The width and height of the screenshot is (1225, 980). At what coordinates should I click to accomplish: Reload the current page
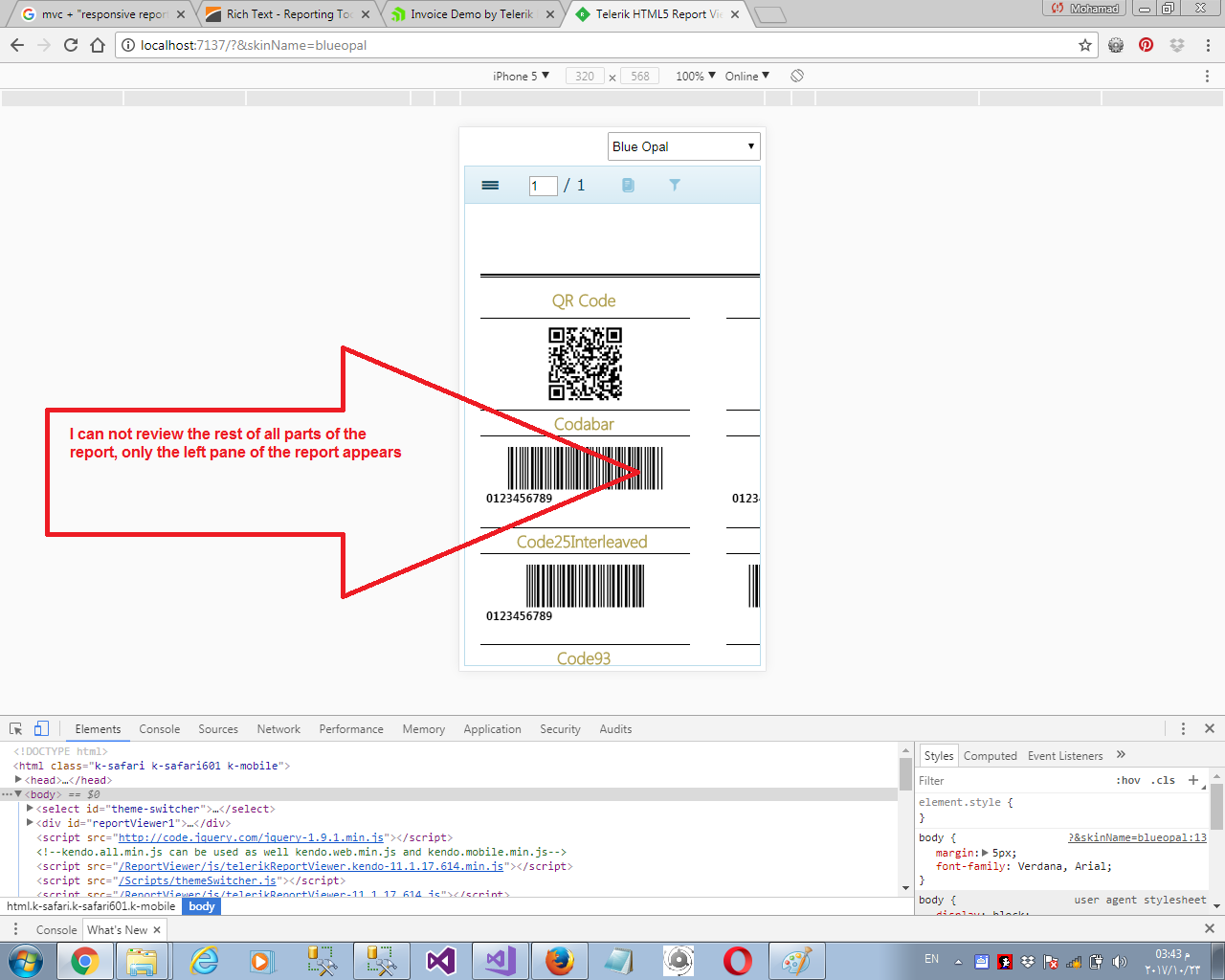point(71,45)
